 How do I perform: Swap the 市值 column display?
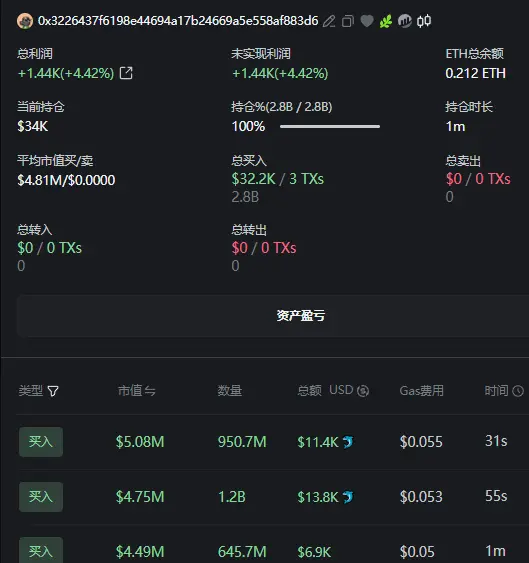[150, 391]
